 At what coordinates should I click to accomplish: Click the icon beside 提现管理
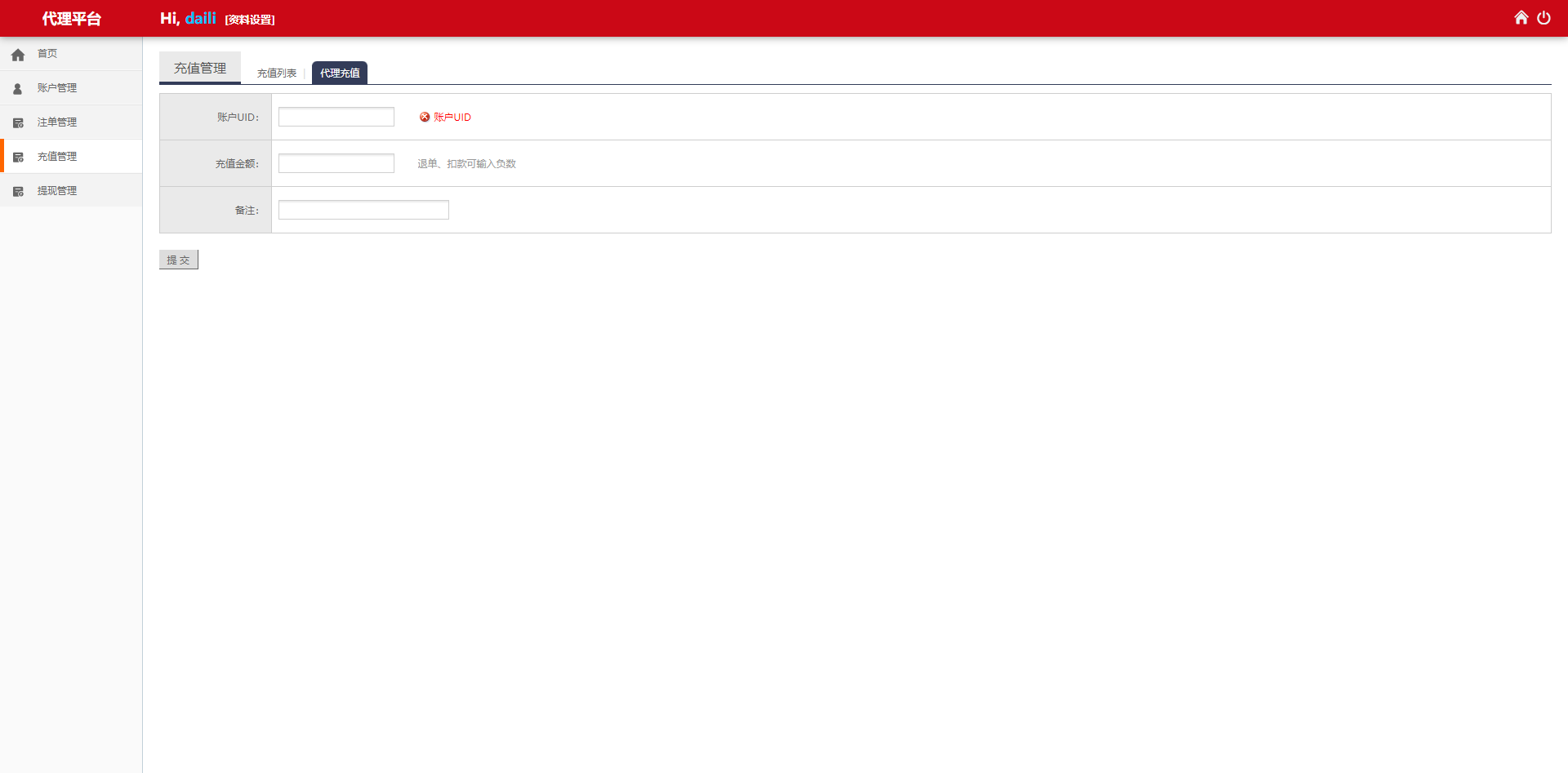(x=18, y=192)
